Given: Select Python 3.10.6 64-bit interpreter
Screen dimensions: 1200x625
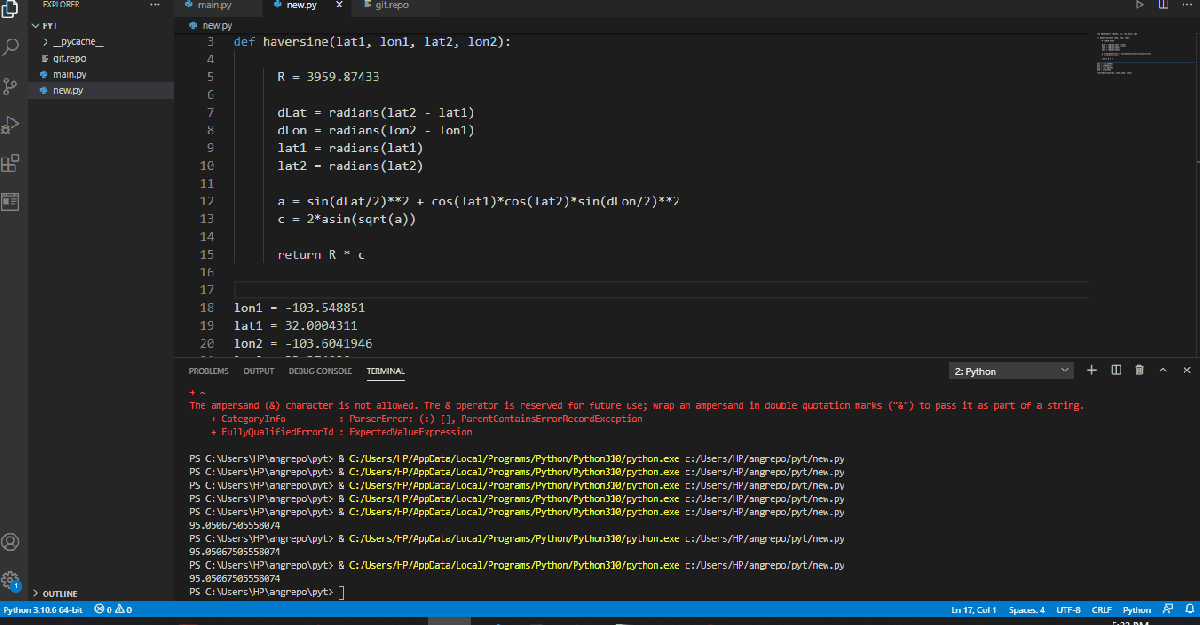Looking at the screenshot, I should pos(44,609).
